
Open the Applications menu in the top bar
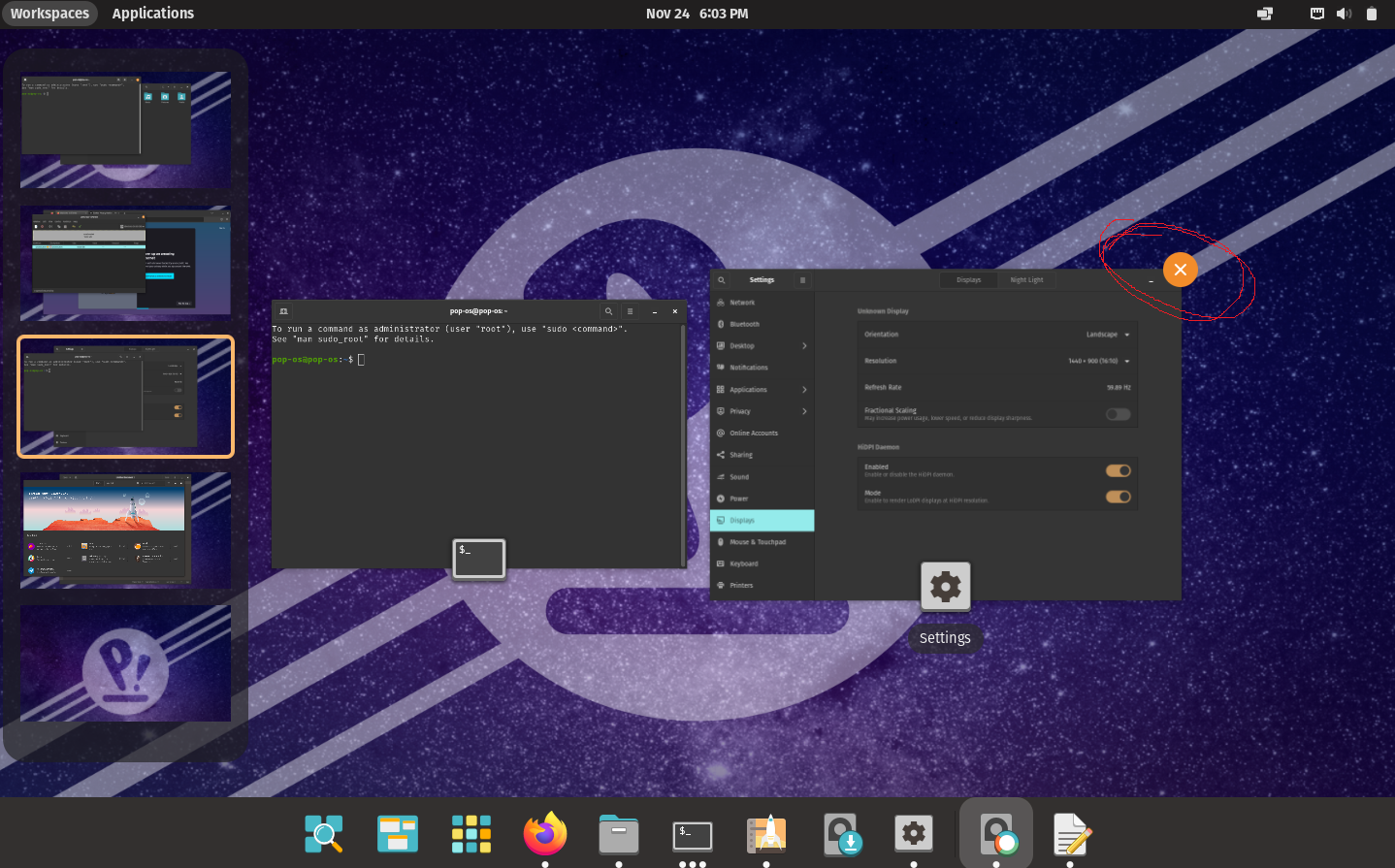coord(152,14)
